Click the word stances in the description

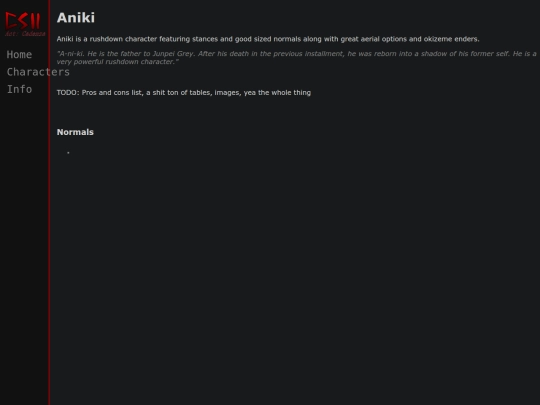205,39
